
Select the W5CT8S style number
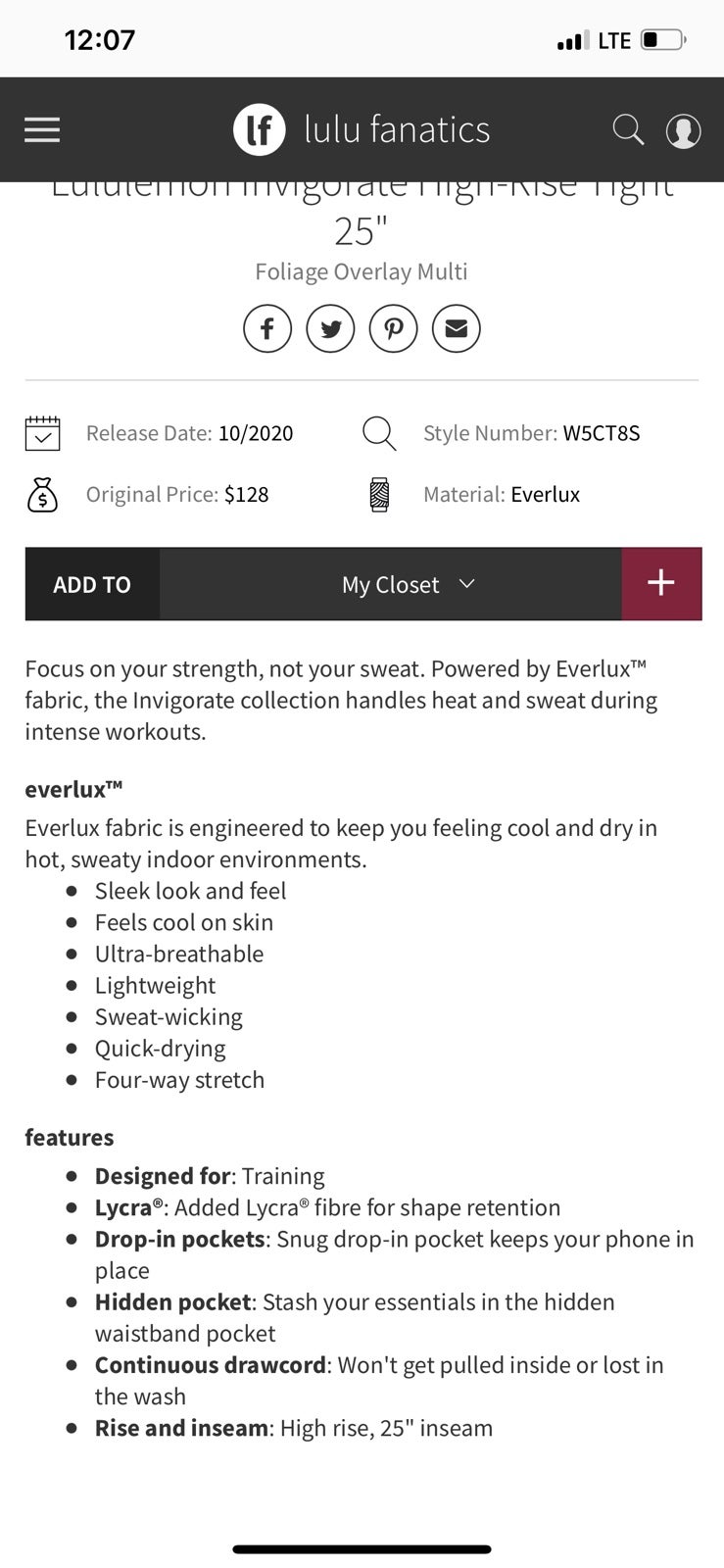602,433
